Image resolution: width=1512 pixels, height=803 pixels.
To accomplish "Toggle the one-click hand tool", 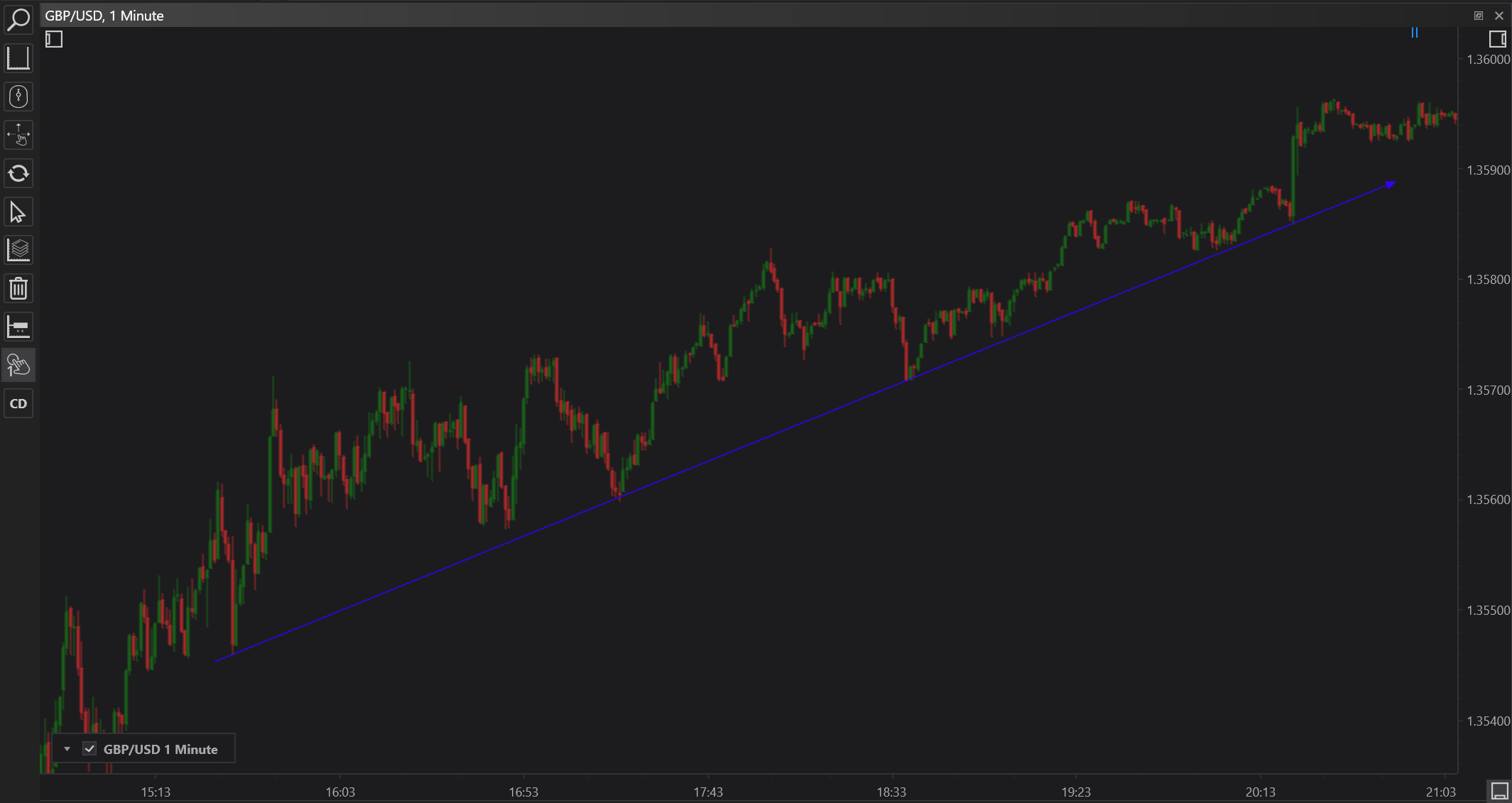I will click(x=18, y=365).
